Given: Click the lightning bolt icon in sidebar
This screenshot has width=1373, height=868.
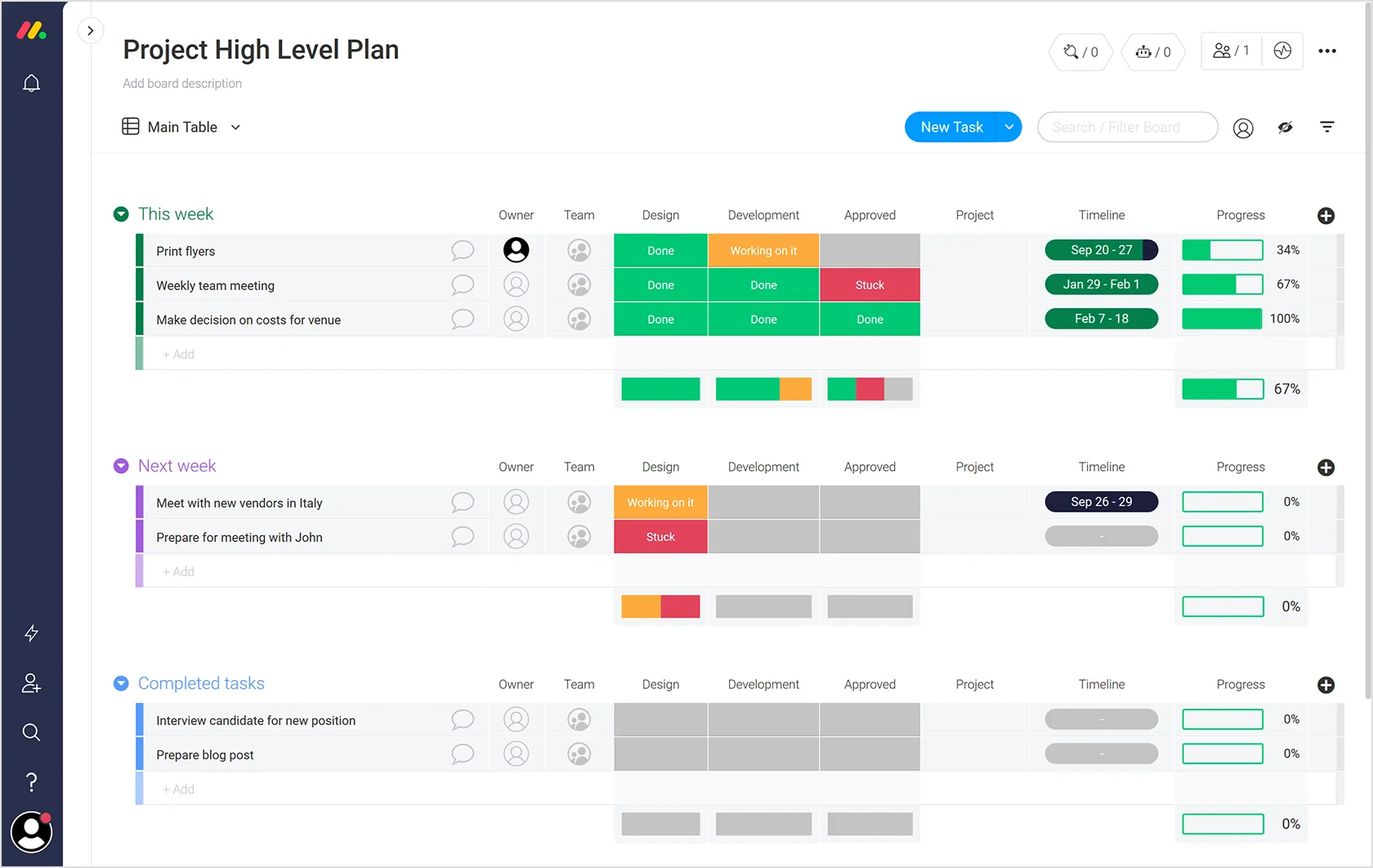Looking at the screenshot, I should click(x=31, y=633).
